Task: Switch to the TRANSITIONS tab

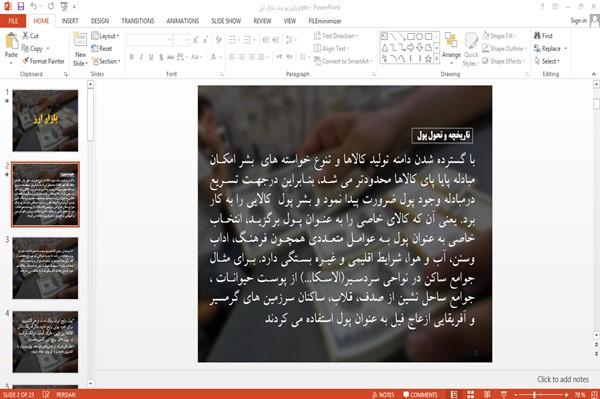Action: (x=138, y=21)
